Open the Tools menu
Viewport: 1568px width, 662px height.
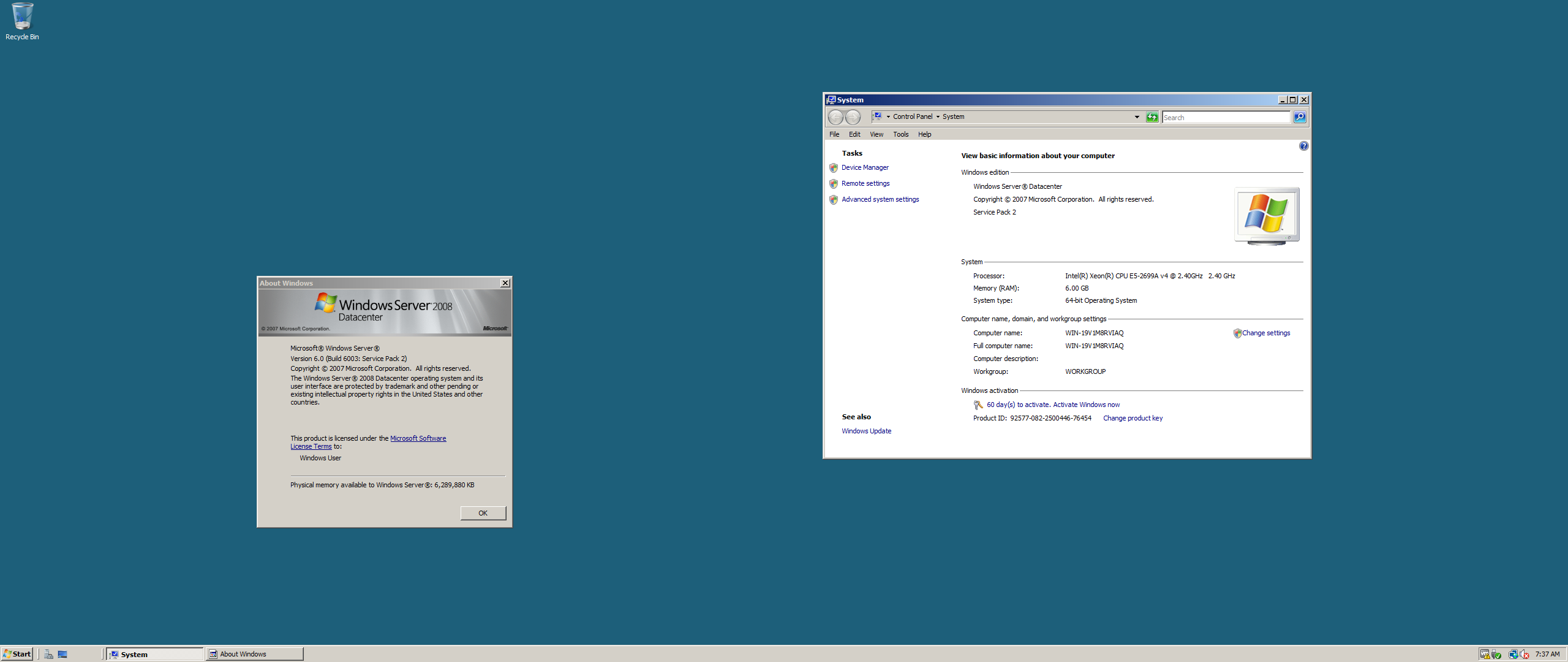900,134
